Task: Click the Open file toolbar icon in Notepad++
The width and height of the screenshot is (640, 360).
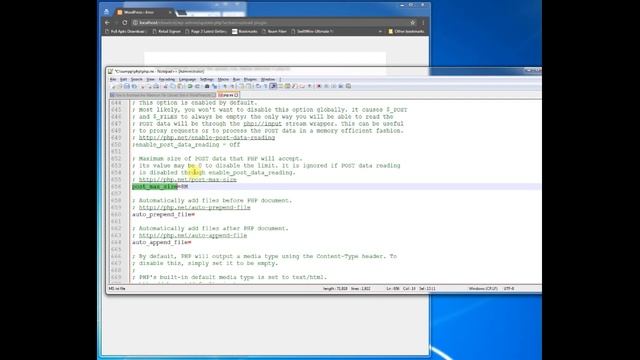Action: pos(120,86)
